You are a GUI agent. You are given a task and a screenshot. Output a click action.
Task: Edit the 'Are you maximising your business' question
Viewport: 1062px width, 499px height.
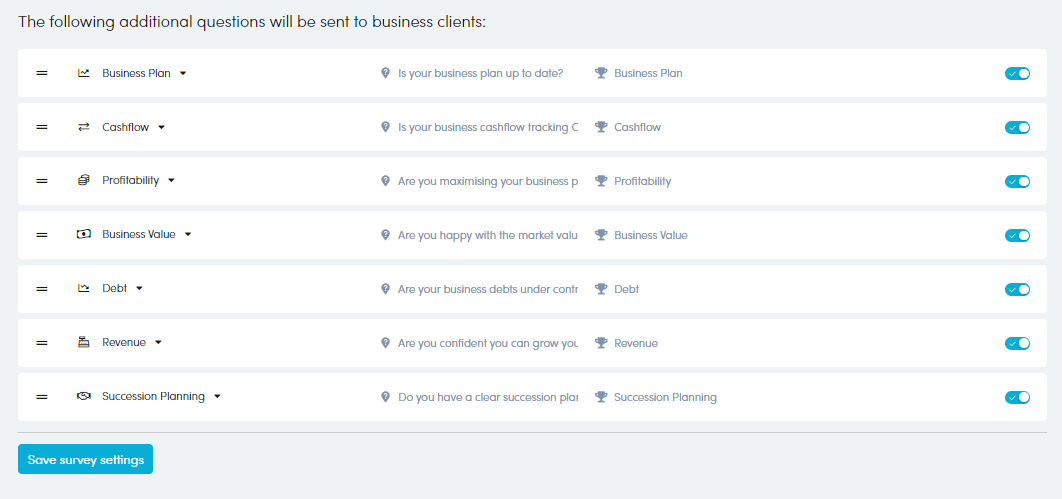[488, 181]
